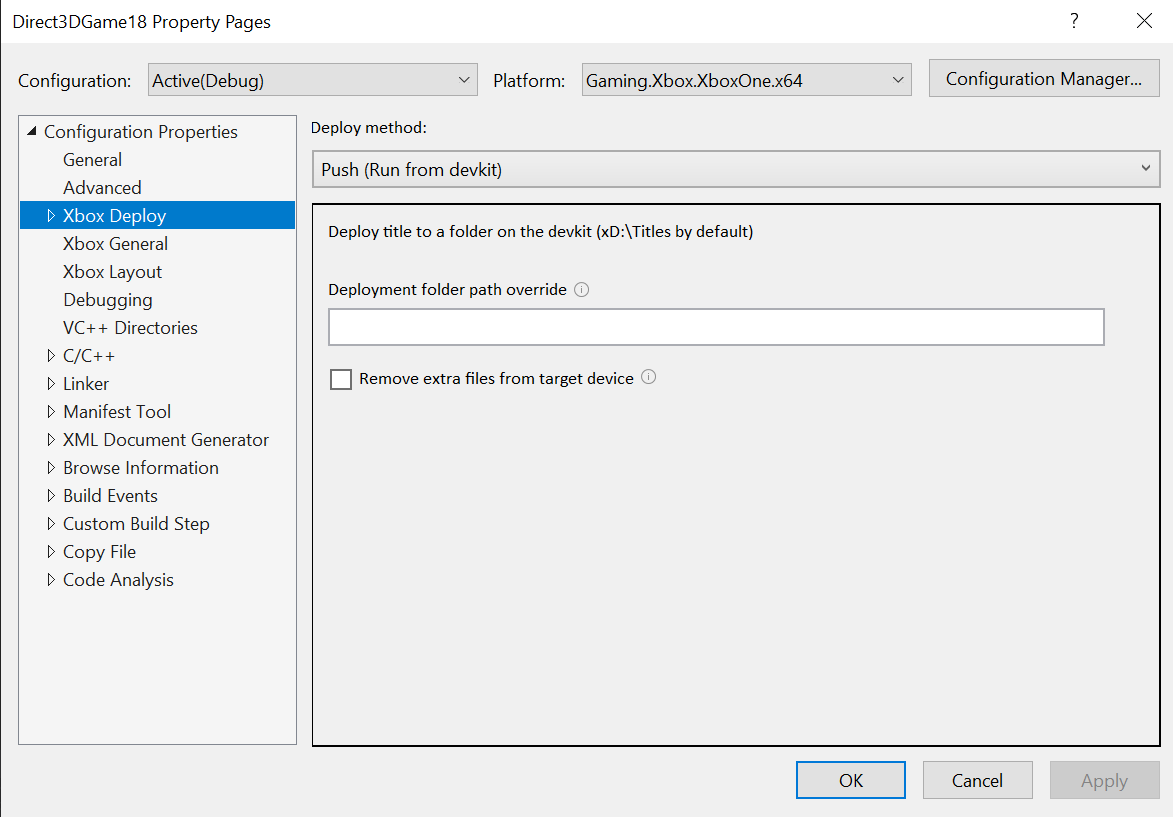Open the Deploy method dropdown
1173x817 pixels.
click(736, 169)
